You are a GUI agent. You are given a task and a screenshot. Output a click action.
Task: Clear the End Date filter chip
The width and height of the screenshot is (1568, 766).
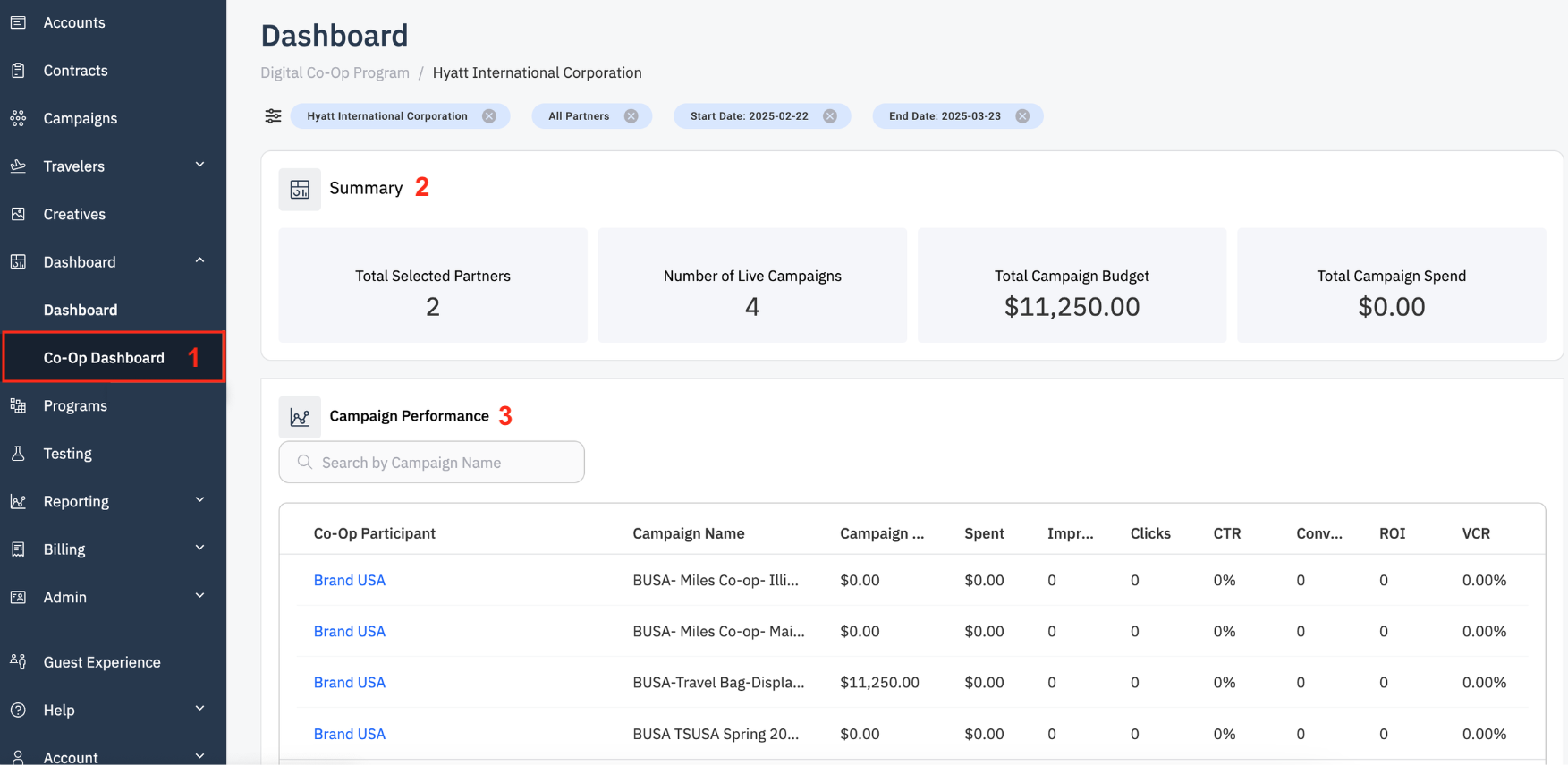1022,116
